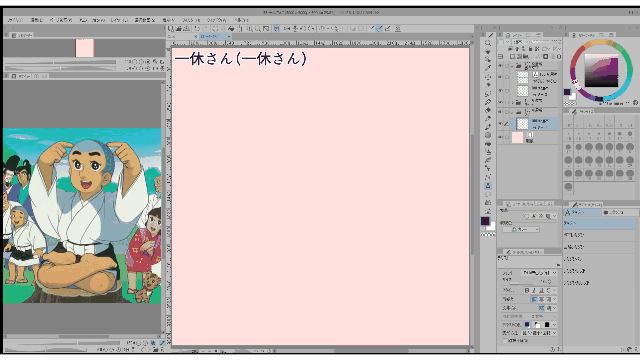
Task: Collapse the folder above the selected layer
Action: click(x=512, y=113)
